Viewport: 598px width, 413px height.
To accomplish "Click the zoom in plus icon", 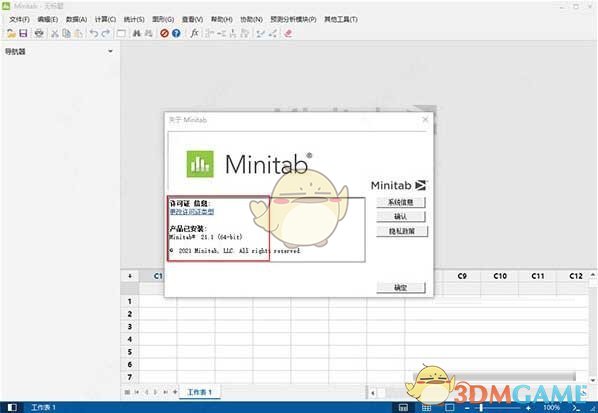I will click(x=528, y=408).
